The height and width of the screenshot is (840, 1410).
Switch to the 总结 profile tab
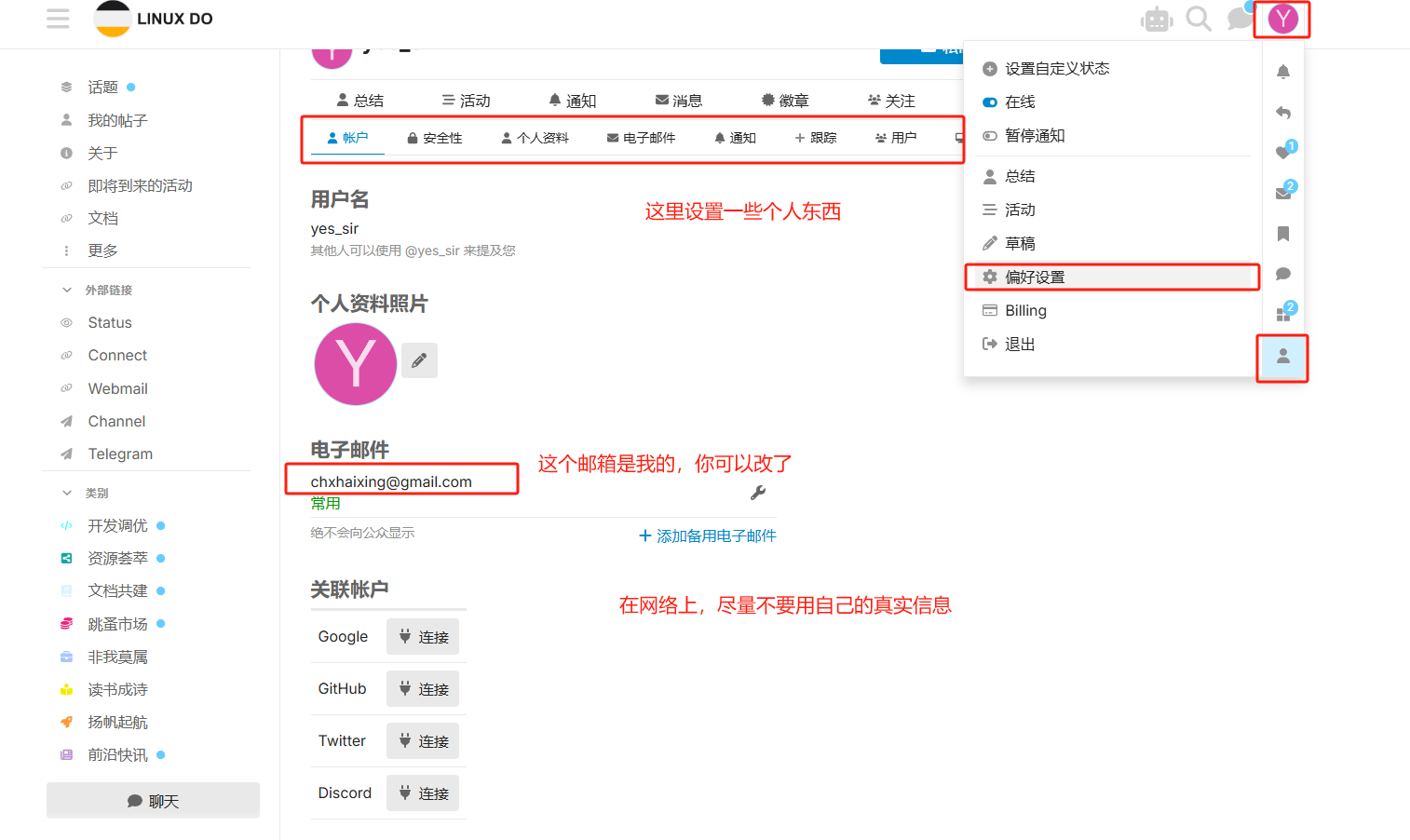(359, 101)
